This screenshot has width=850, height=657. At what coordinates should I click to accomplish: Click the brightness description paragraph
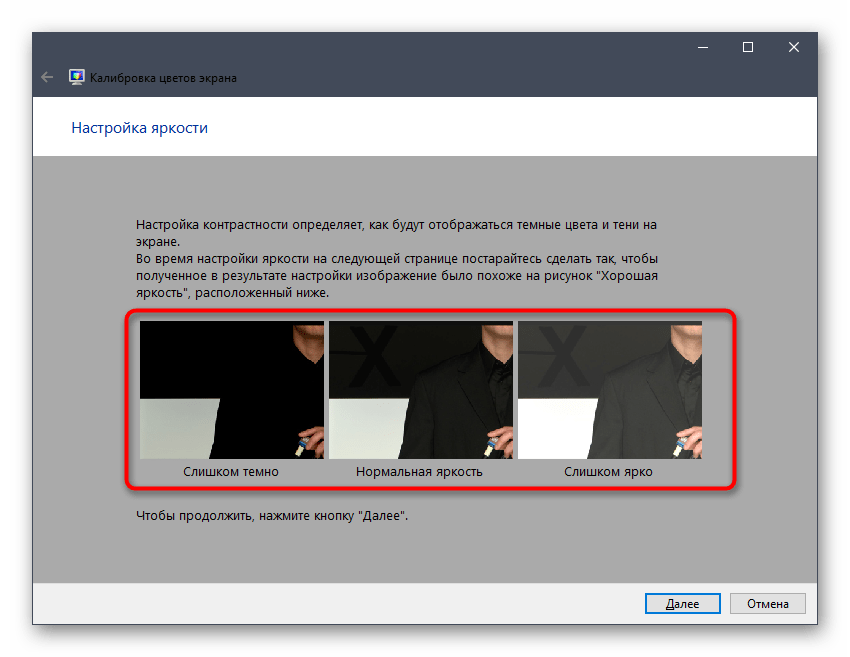(x=396, y=260)
